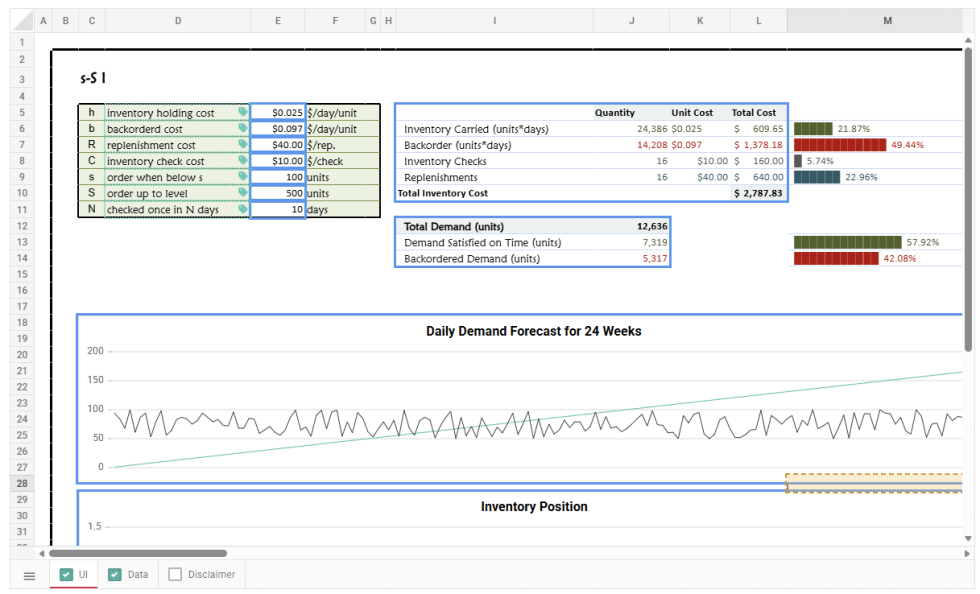Click the blue 22.96% data bar
Screen dimensions: 980x594
click(817, 177)
